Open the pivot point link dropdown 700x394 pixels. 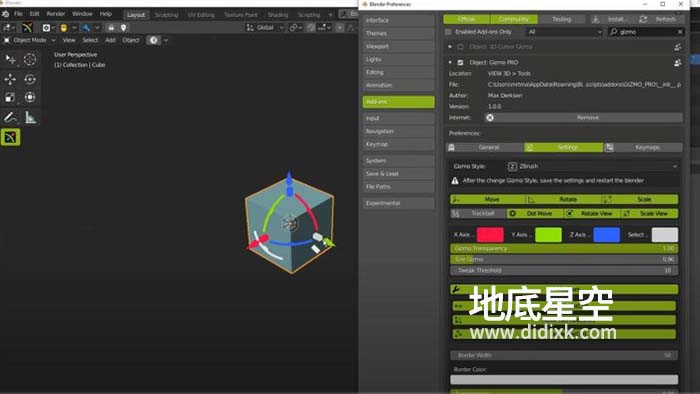pyautogui.click(x=295, y=28)
